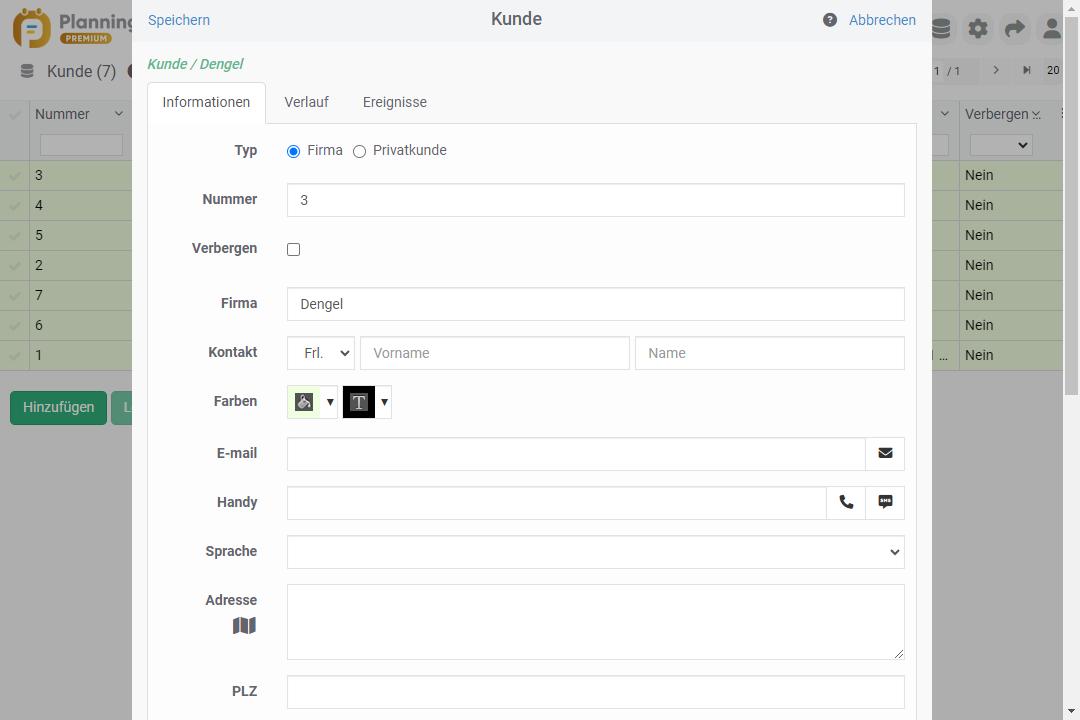Viewport: 1080px width, 720px height.
Task: Click into the Vorname input field
Action: pyautogui.click(x=494, y=353)
